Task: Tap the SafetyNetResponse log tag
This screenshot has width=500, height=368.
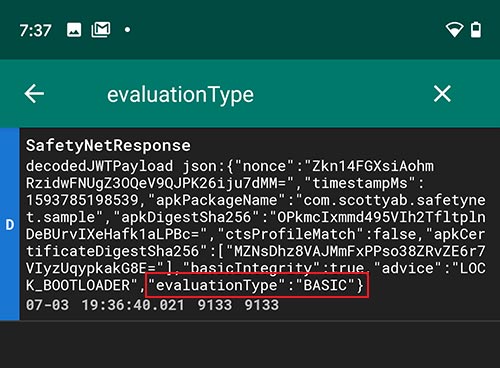Action: [108, 146]
